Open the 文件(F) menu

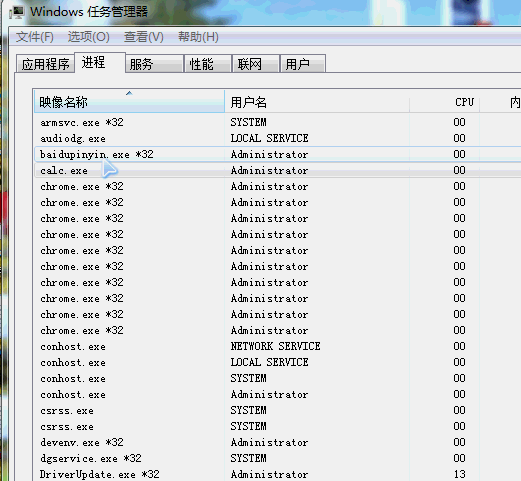click(x=35, y=37)
